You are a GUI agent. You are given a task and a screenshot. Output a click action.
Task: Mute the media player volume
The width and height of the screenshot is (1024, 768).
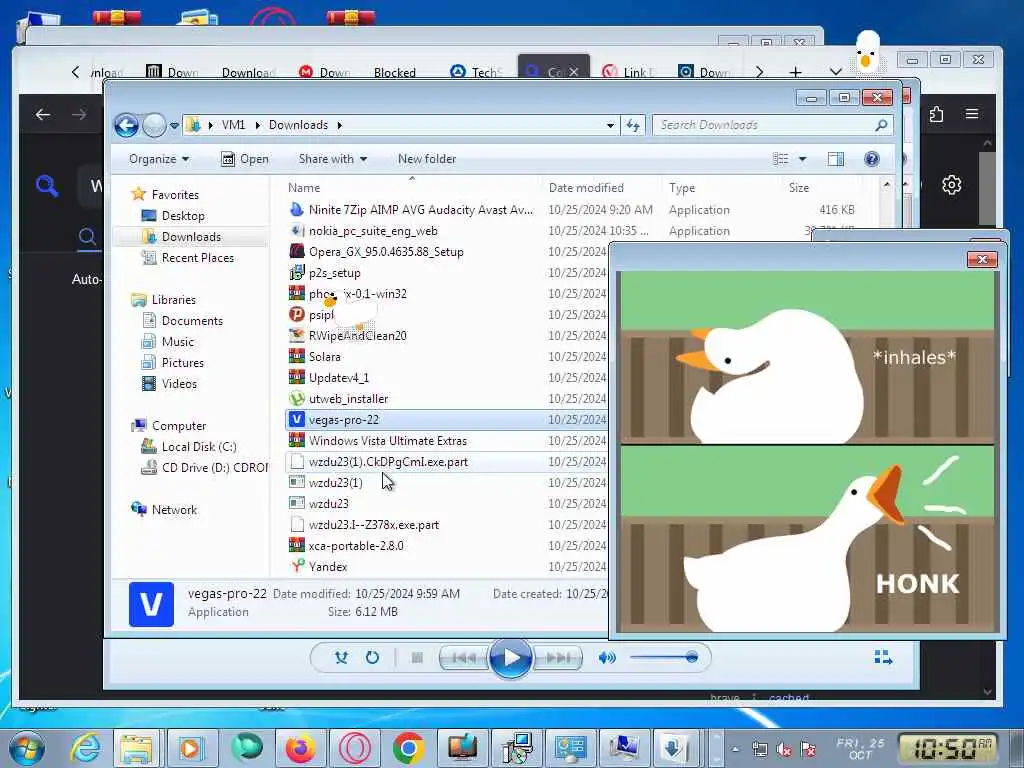pos(607,658)
